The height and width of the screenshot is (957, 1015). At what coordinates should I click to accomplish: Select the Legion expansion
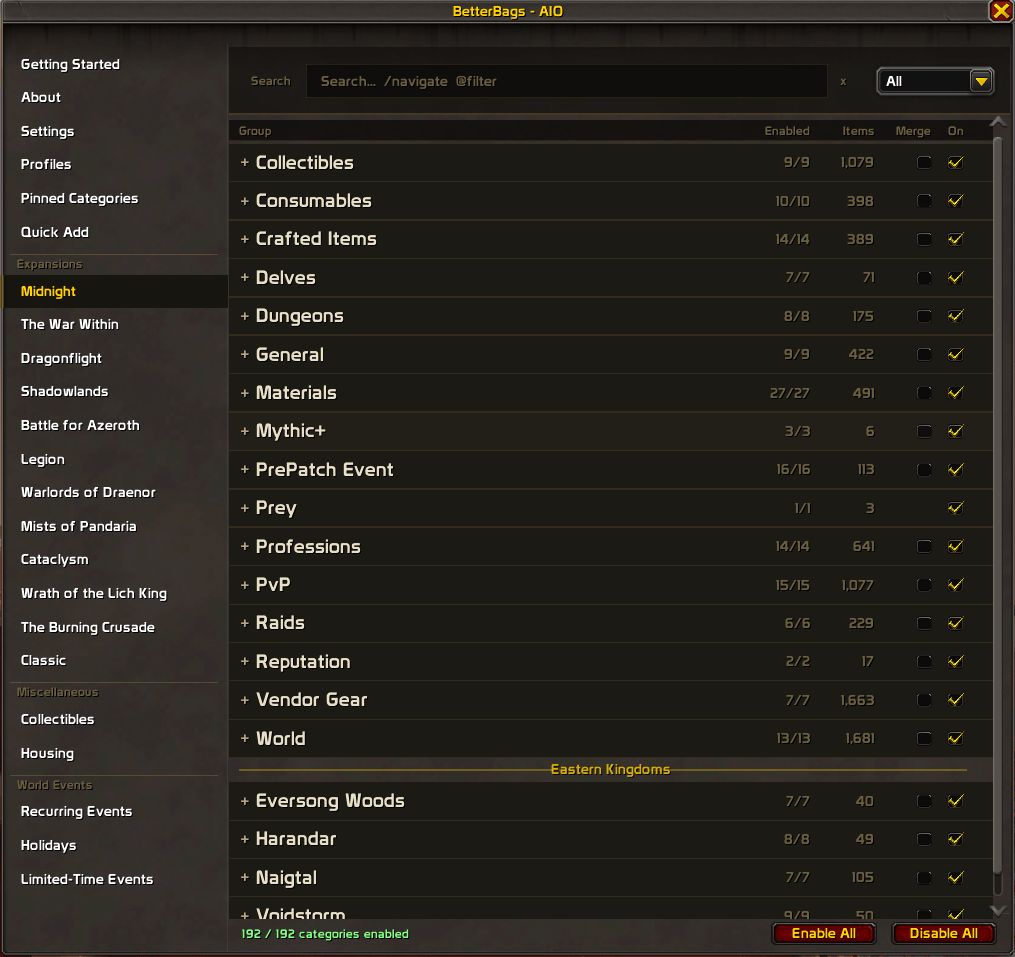click(x=42, y=460)
